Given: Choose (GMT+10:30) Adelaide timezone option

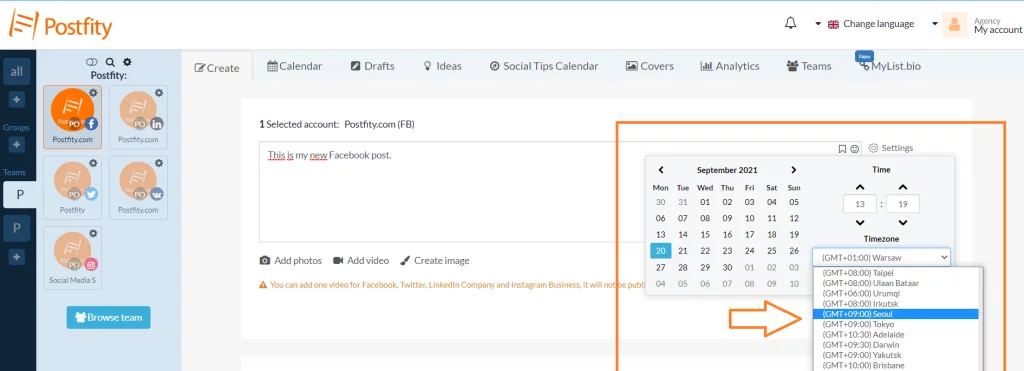Looking at the screenshot, I should [895, 334].
